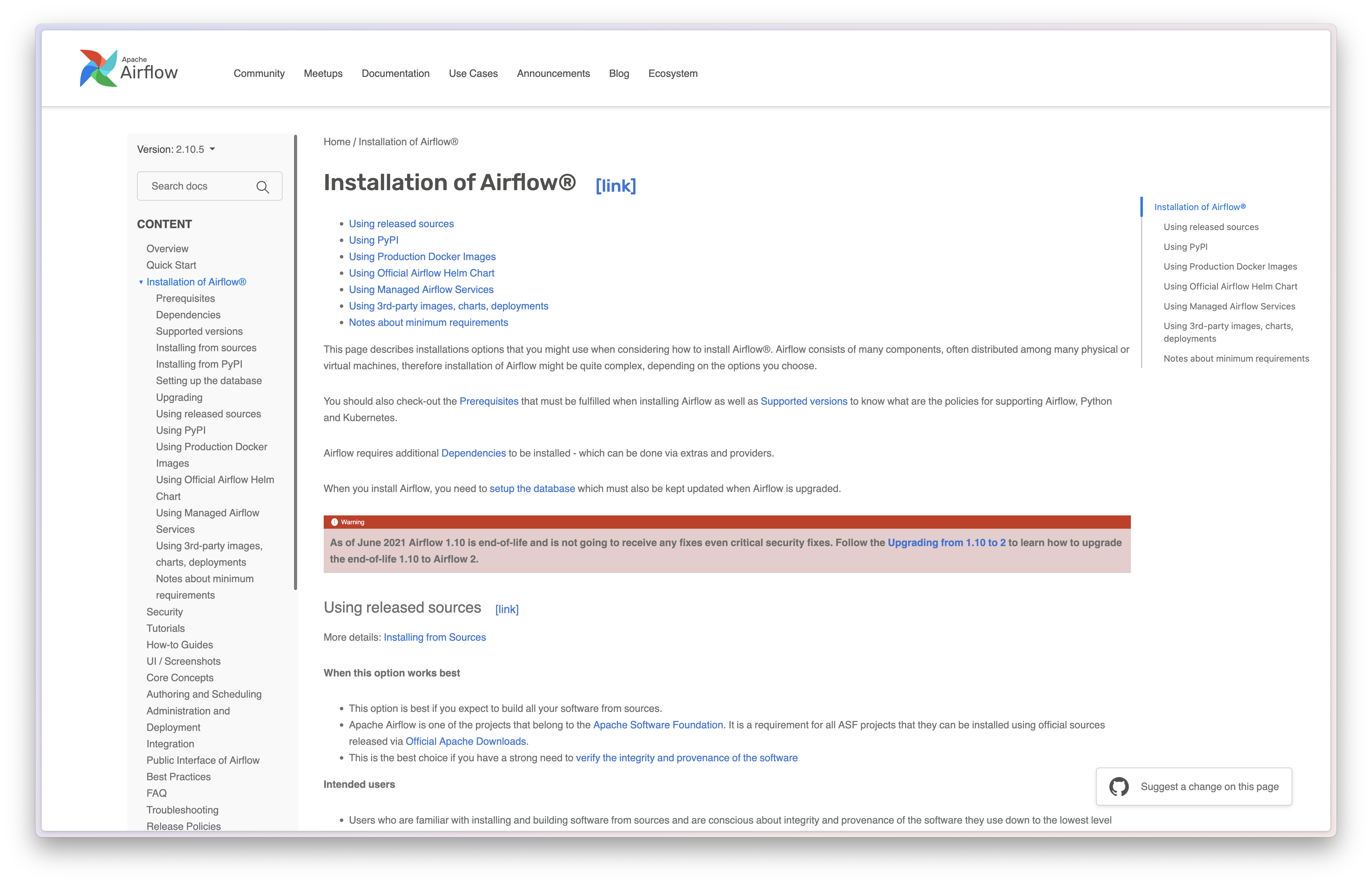This screenshot has width=1372, height=884.
Task: Open Announcements in top navigation
Action: coord(553,73)
